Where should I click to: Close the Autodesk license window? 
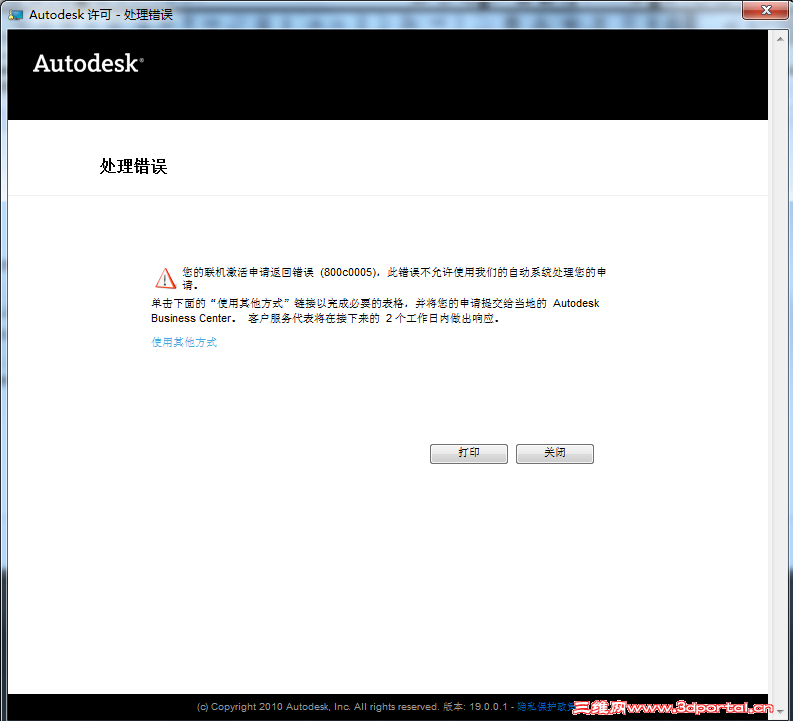pos(766,10)
